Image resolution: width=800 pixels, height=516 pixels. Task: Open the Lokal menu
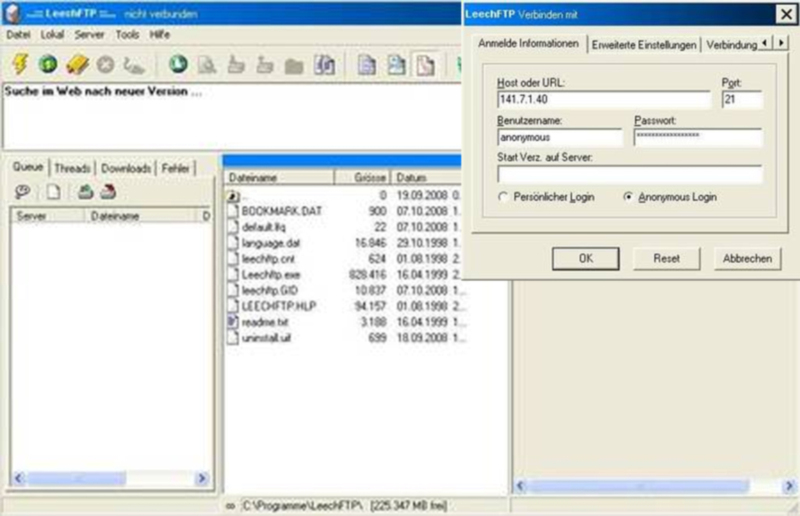[52, 35]
